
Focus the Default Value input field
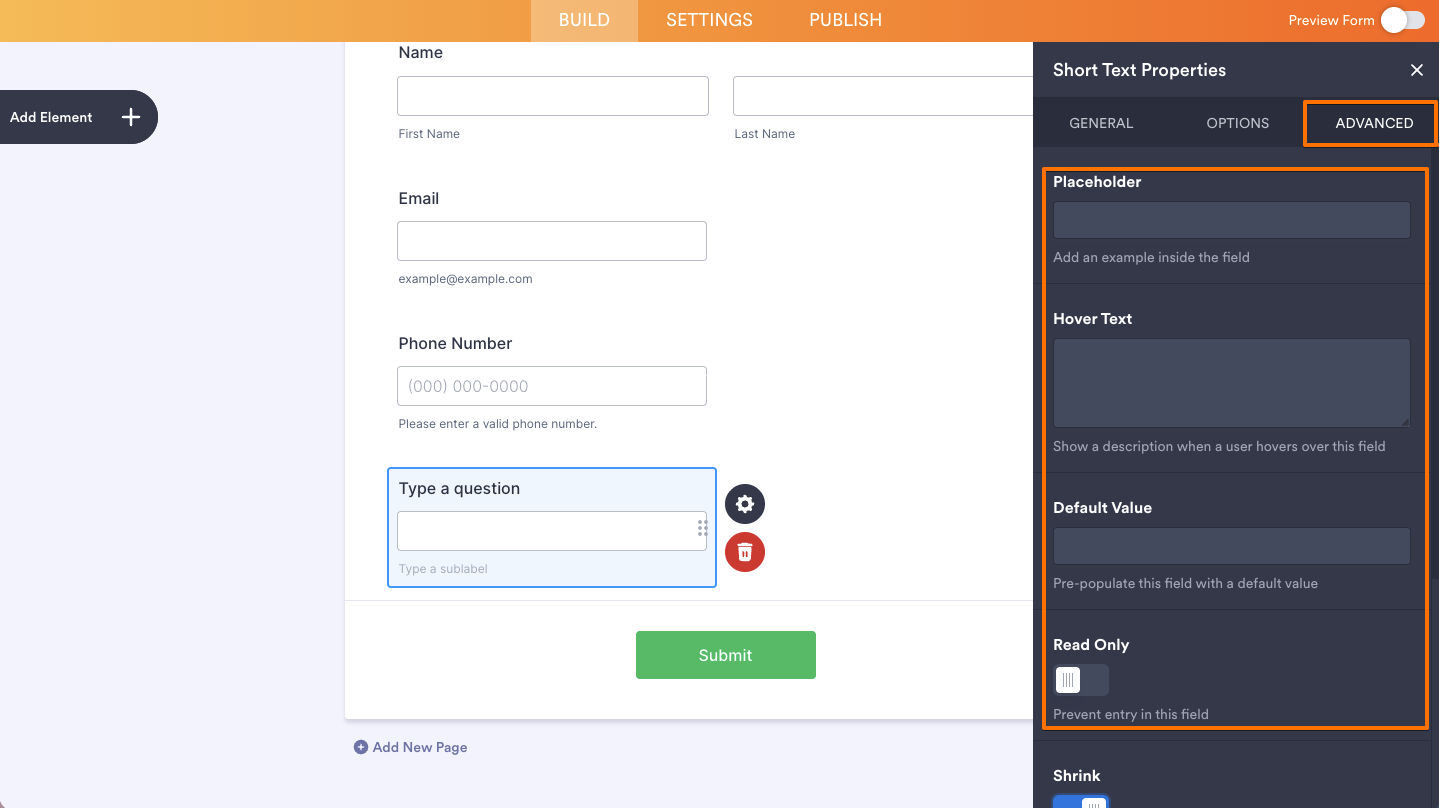point(1232,546)
